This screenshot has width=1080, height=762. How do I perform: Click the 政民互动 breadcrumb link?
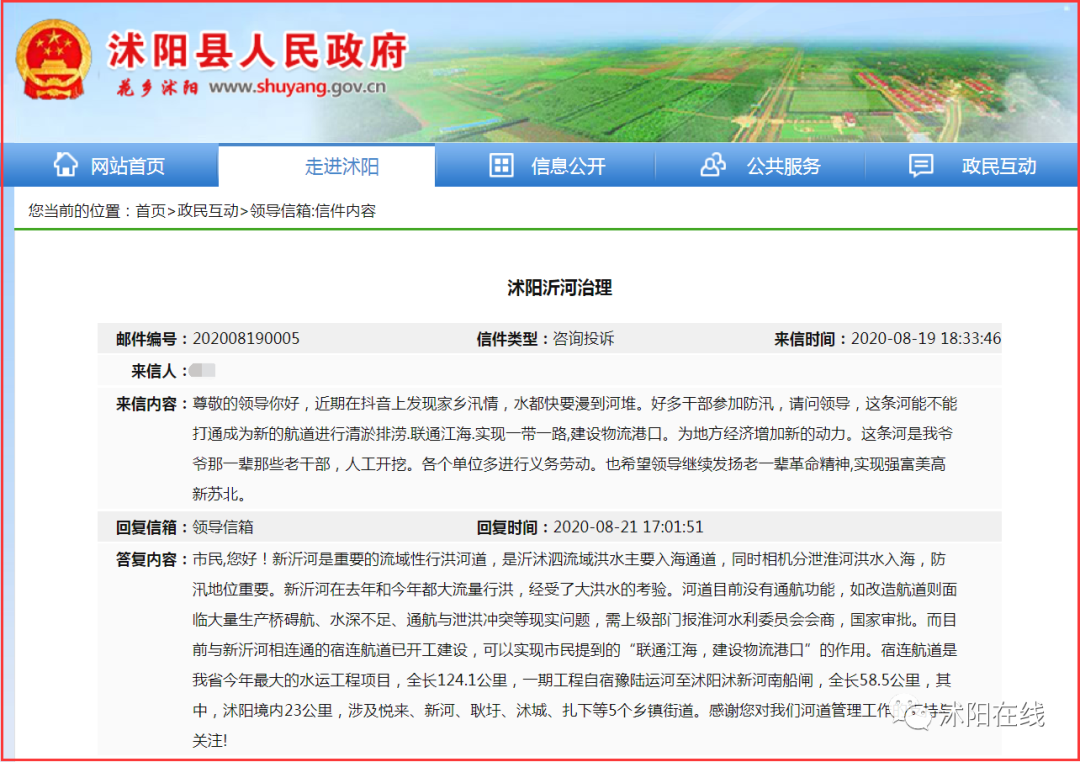(208, 211)
